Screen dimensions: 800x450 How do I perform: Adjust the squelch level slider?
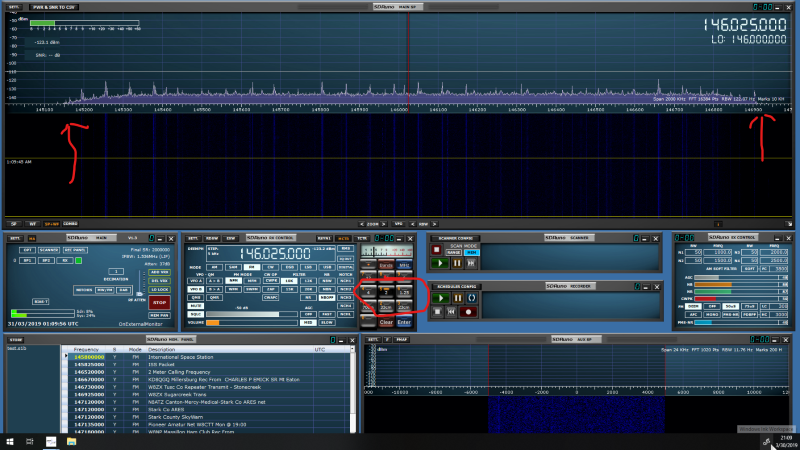tap(252, 314)
